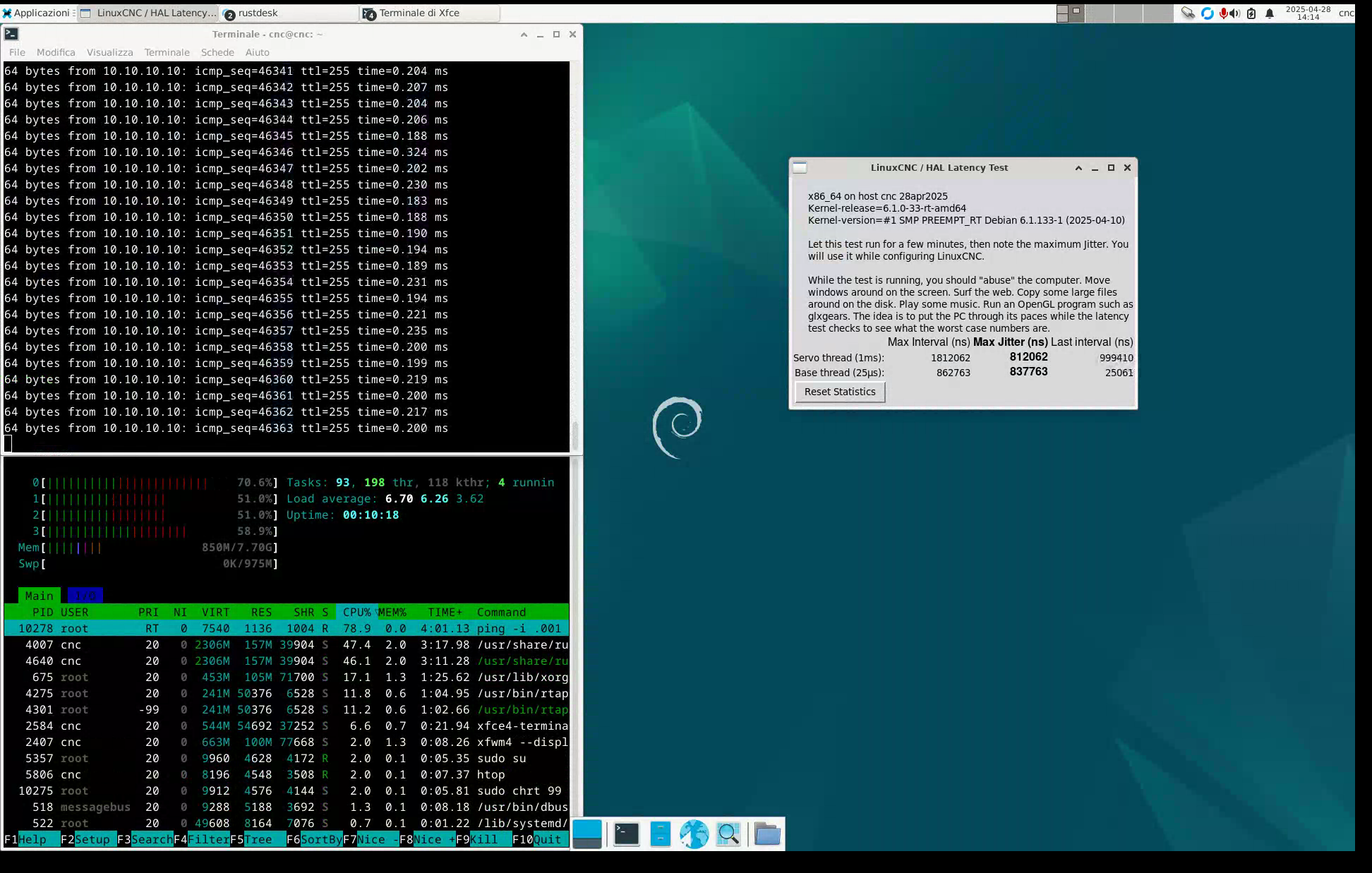Switch to the LinuxCNC / HAL Latency taskbar window
Viewport: 1372px width, 873px height.
pos(148,13)
